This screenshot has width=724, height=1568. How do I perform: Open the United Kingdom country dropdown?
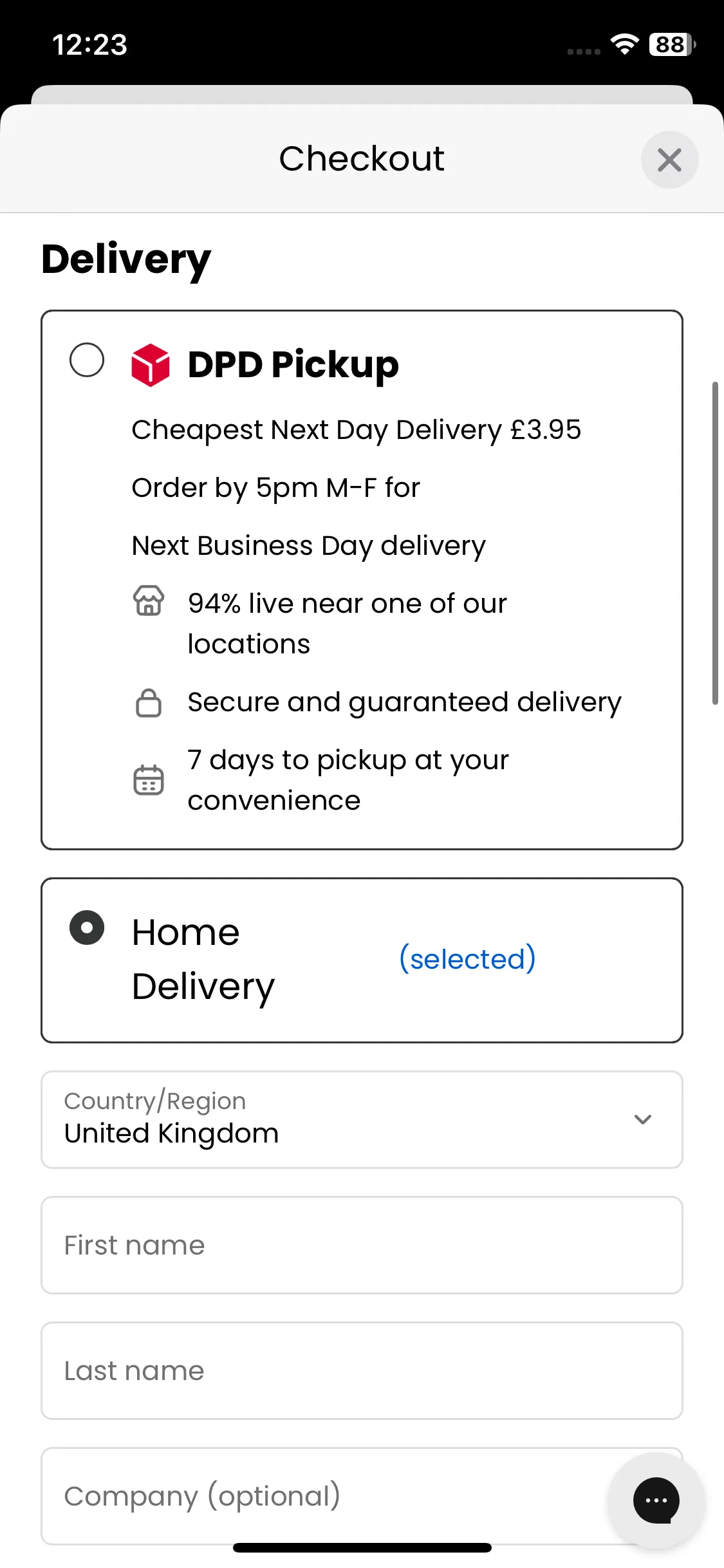pos(362,1120)
